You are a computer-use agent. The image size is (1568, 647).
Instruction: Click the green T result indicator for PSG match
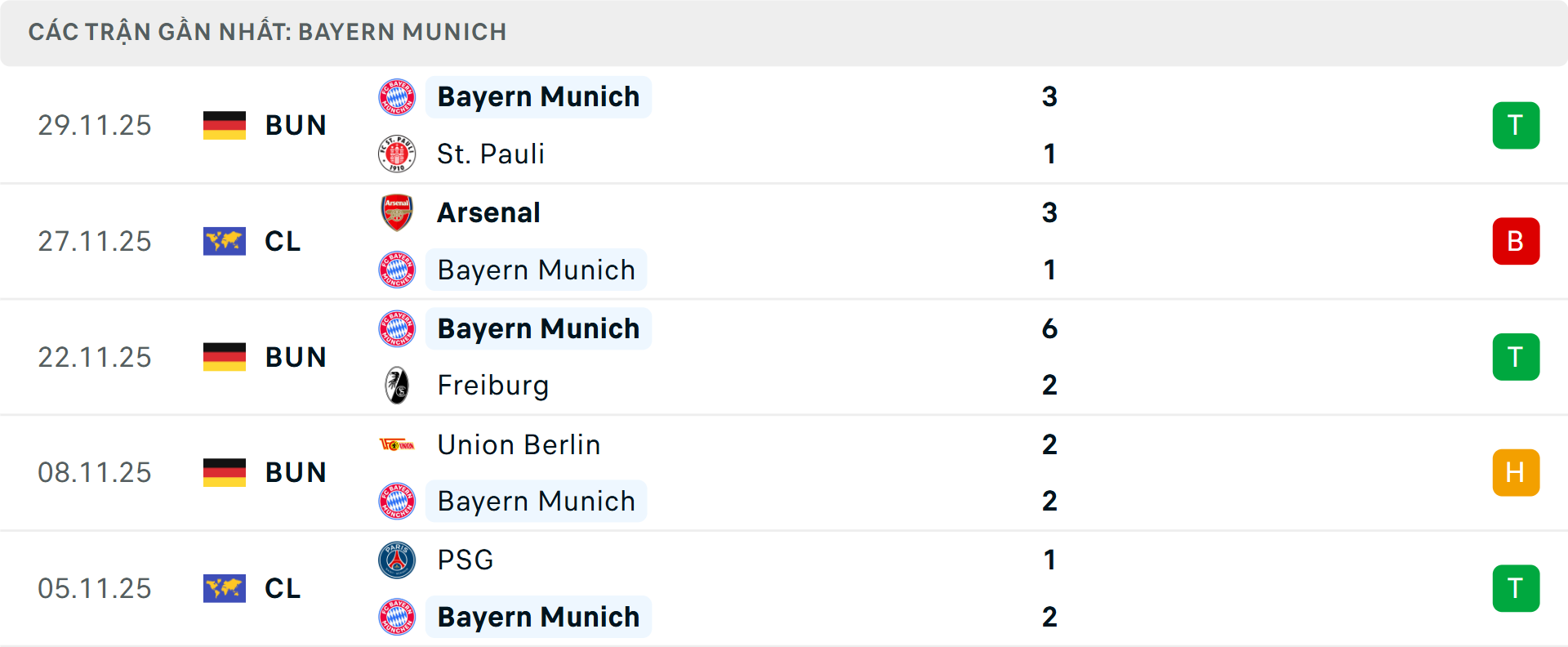pyautogui.click(x=1516, y=588)
